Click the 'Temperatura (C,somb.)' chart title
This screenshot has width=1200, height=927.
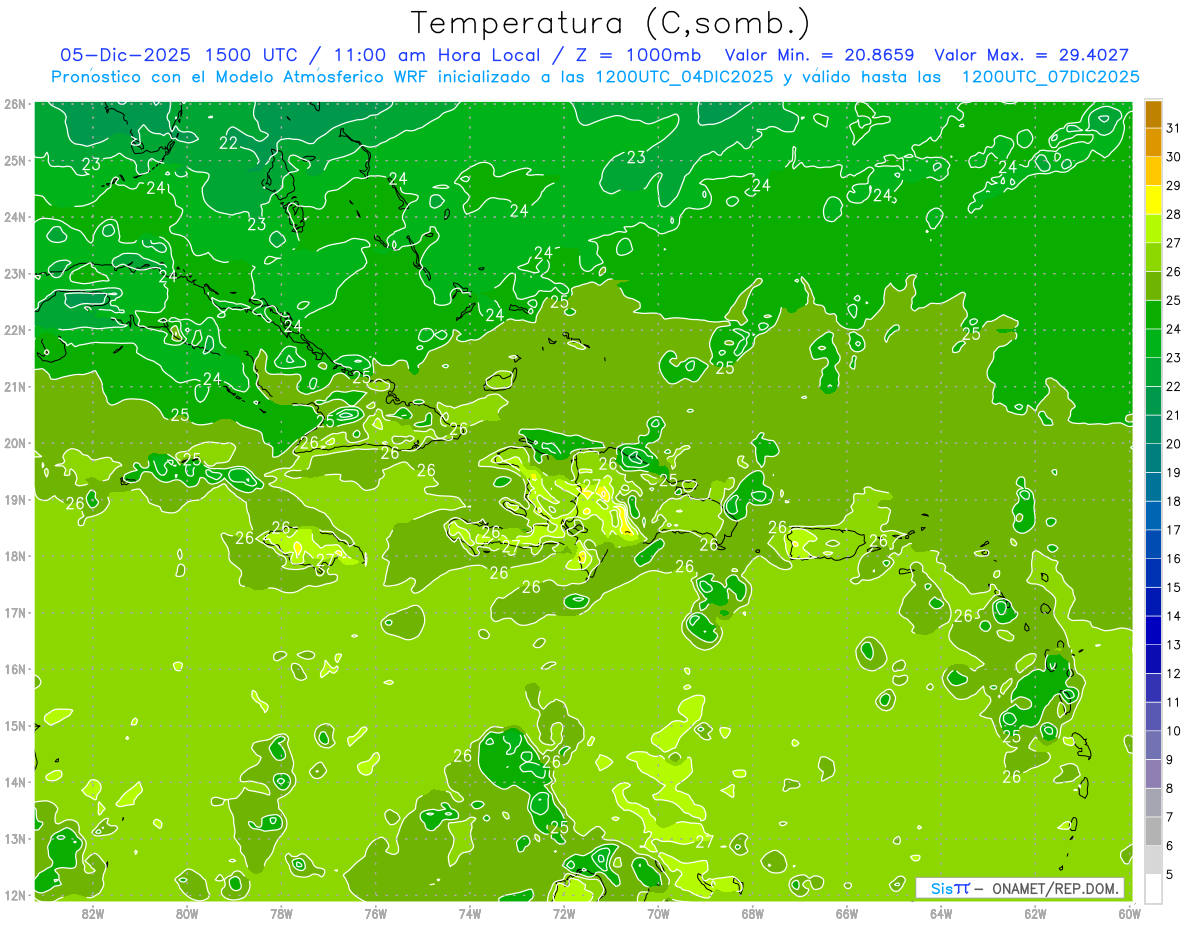click(x=611, y=23)
